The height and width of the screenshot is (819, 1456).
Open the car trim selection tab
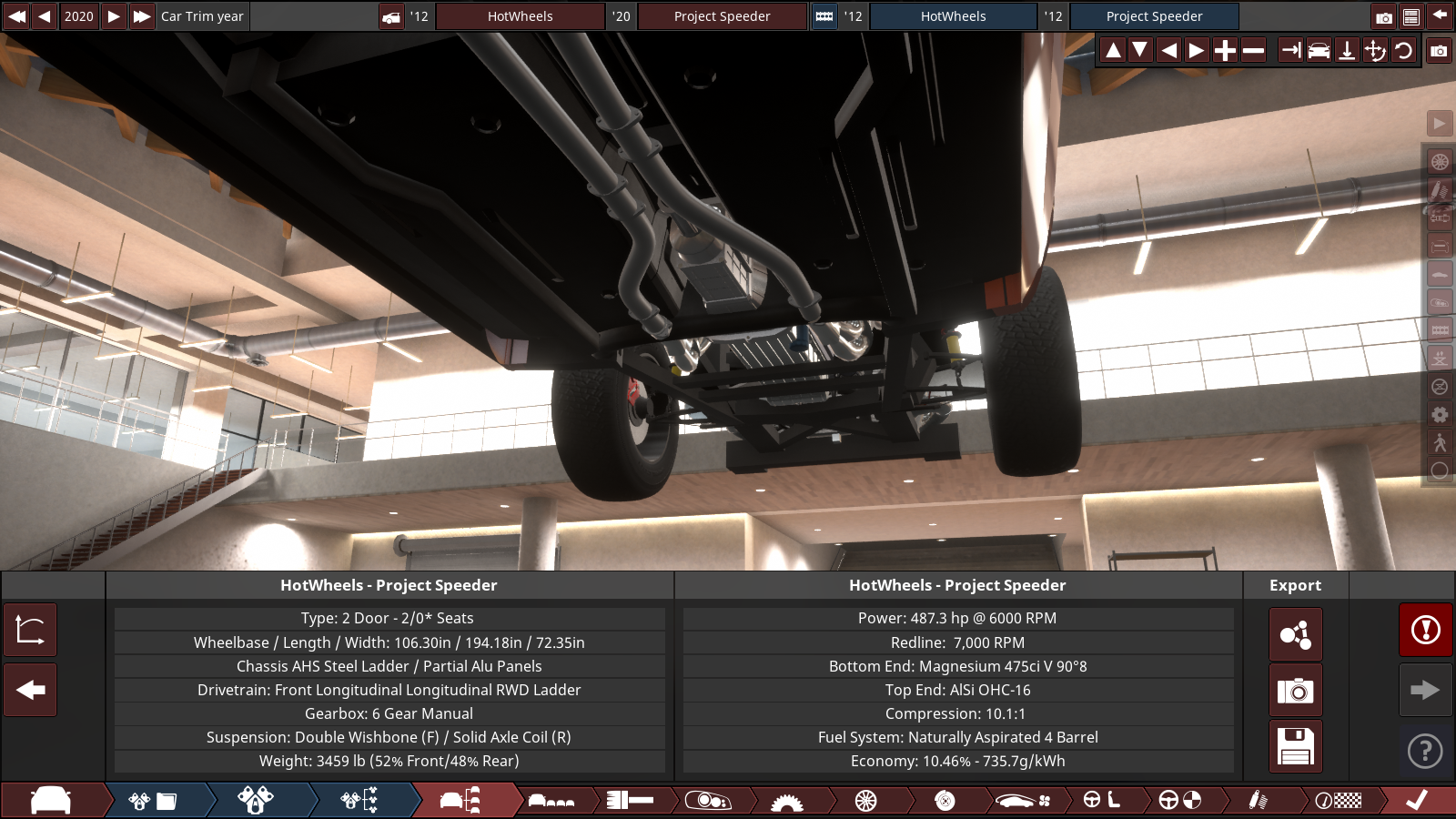coord(460,801)
